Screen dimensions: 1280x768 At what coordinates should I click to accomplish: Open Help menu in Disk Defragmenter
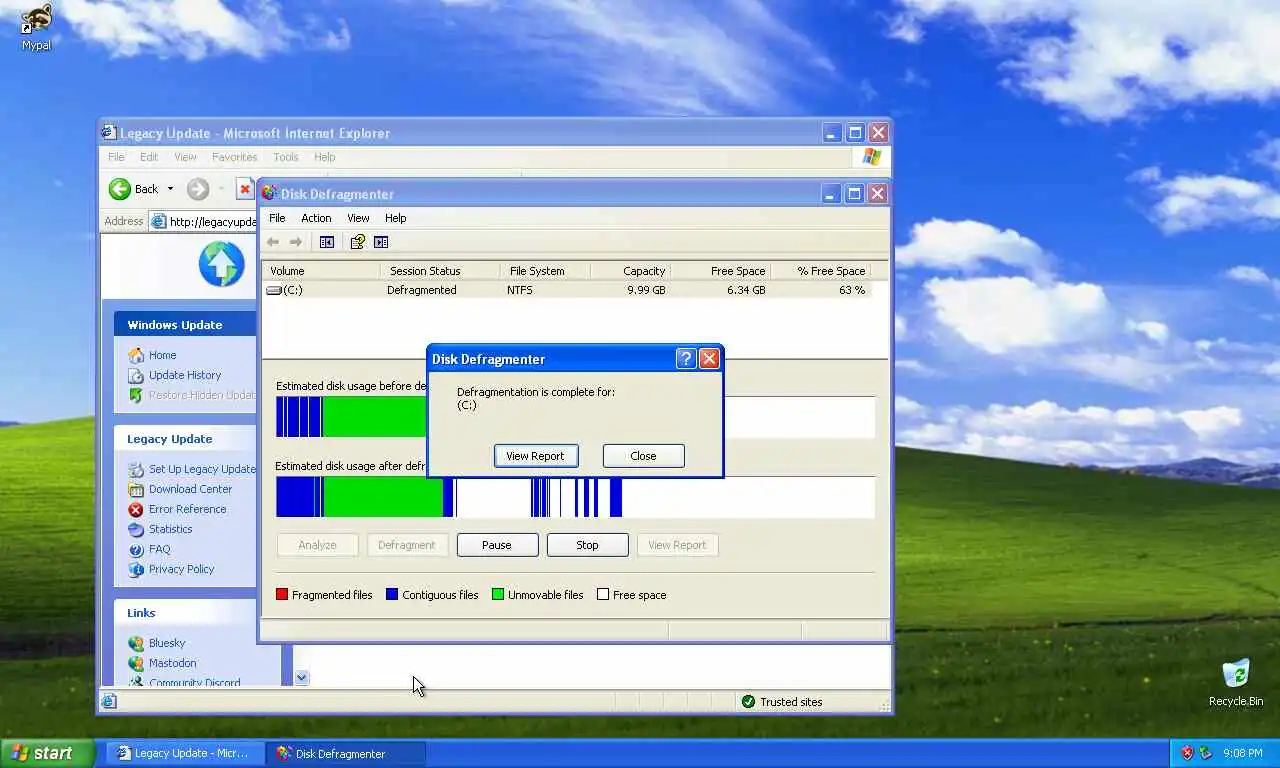point(396,218)
